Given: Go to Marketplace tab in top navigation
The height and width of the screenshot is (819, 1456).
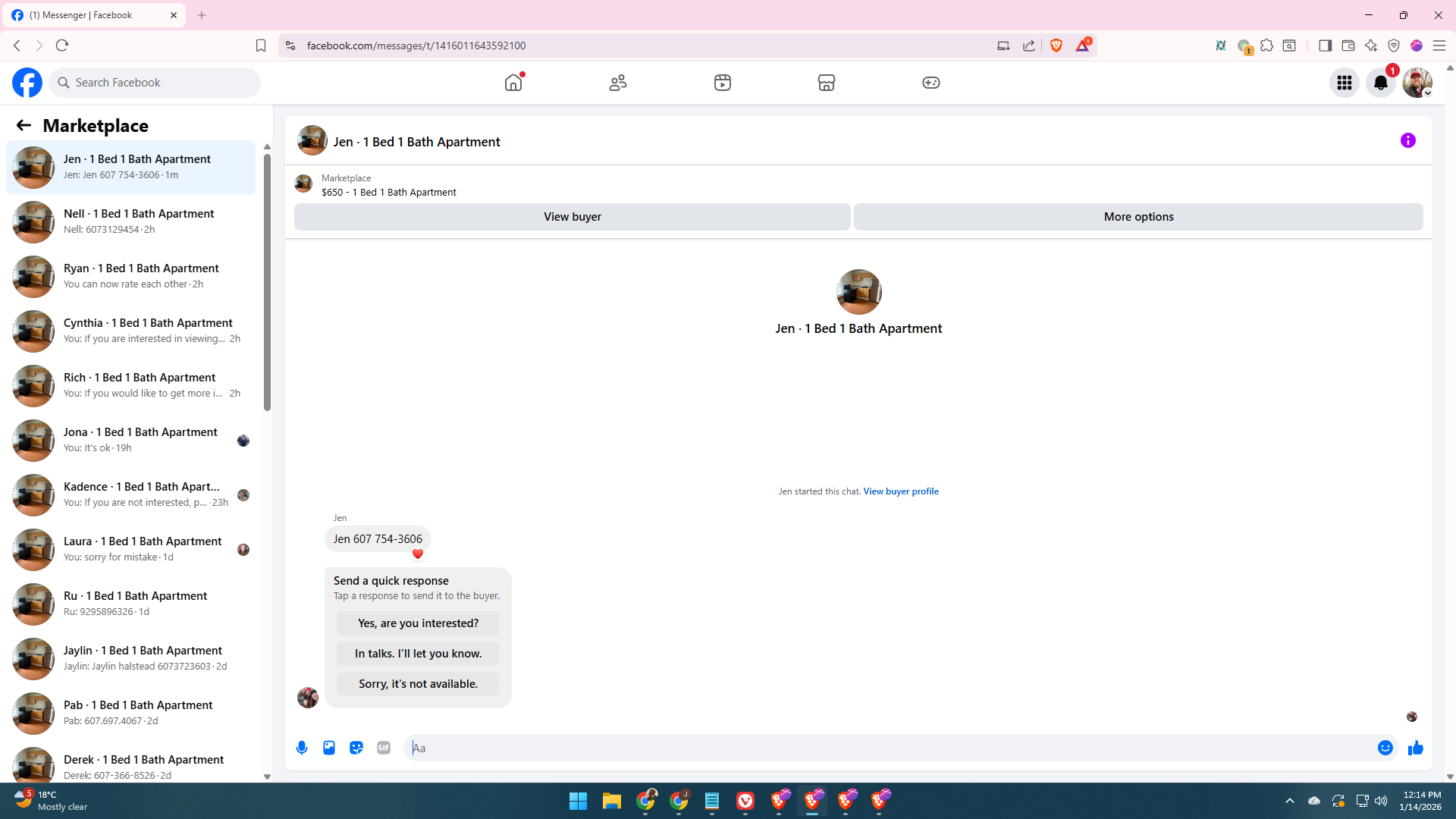Looking at the screenshot, I should click(x=827, y=83).
